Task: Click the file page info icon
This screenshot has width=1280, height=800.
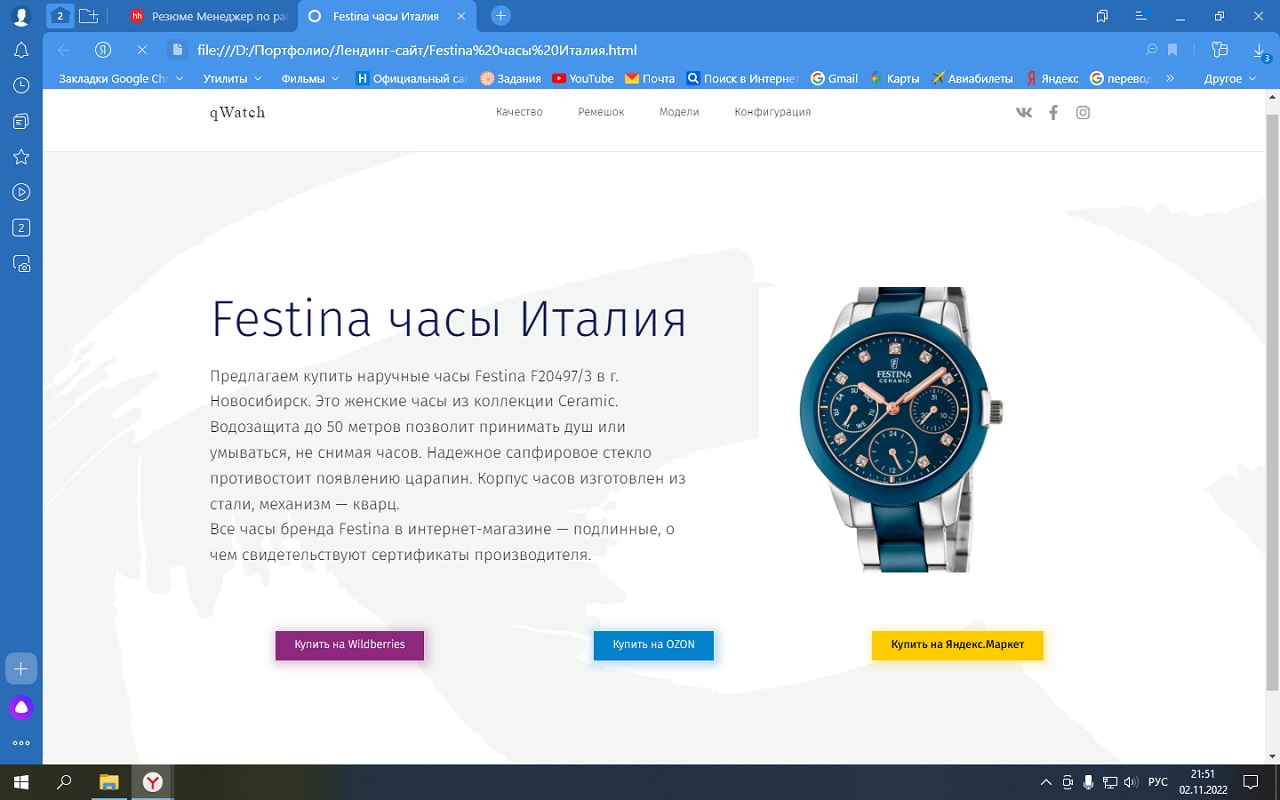Action: (x=178, y=50)
